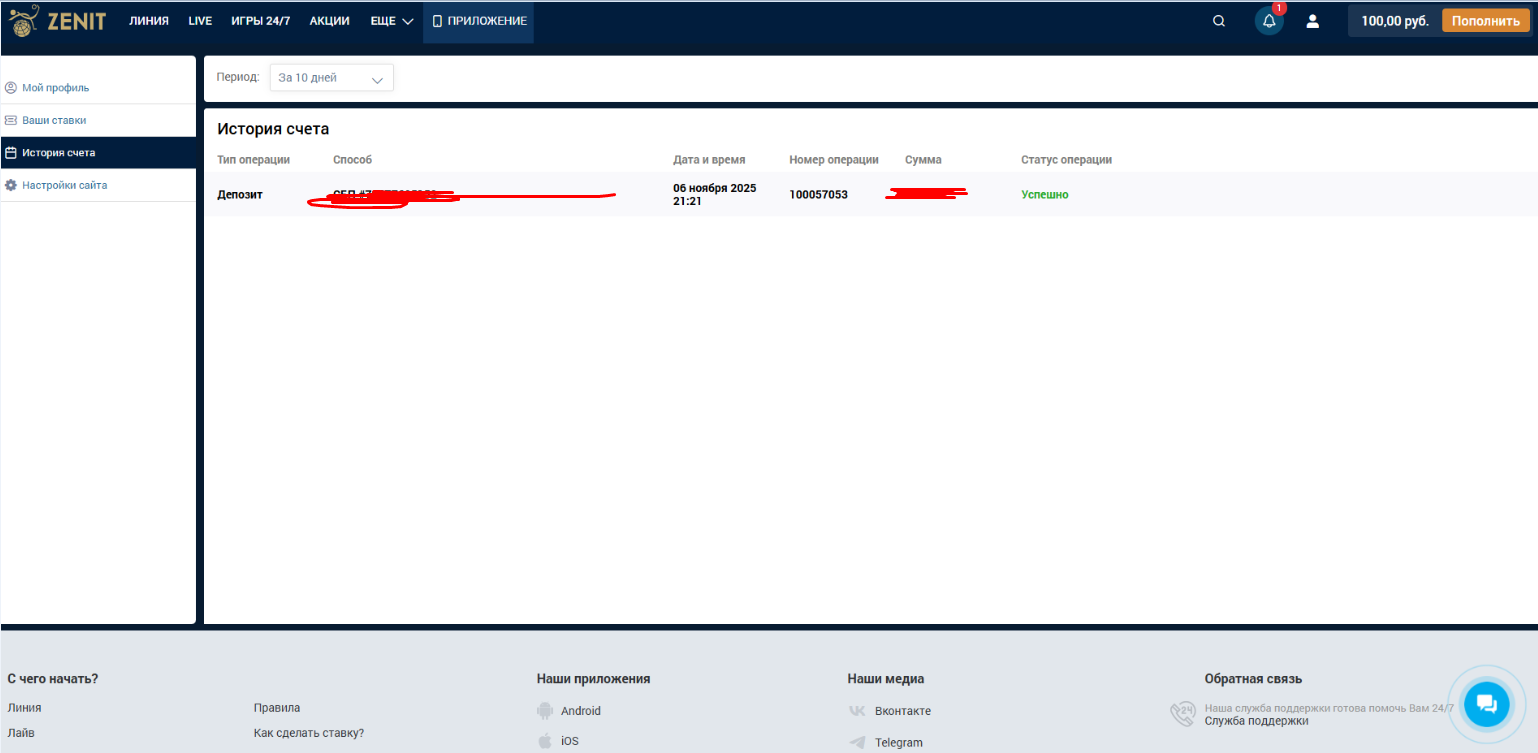Image resolution: width=1538 pixels, height=753 pixels.
Task: Open the Служба поддержки link
Action: click(1256, 721)
